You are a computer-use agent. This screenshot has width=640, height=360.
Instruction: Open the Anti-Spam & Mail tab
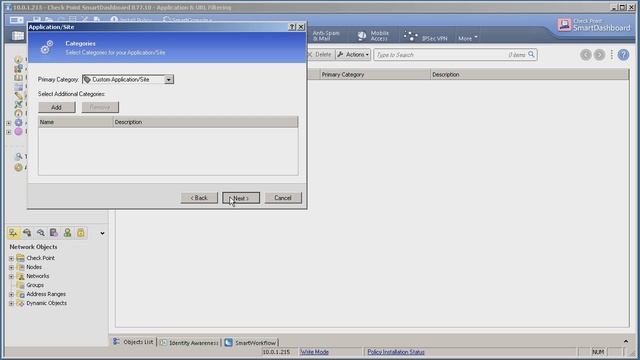[x=326, y=36]
